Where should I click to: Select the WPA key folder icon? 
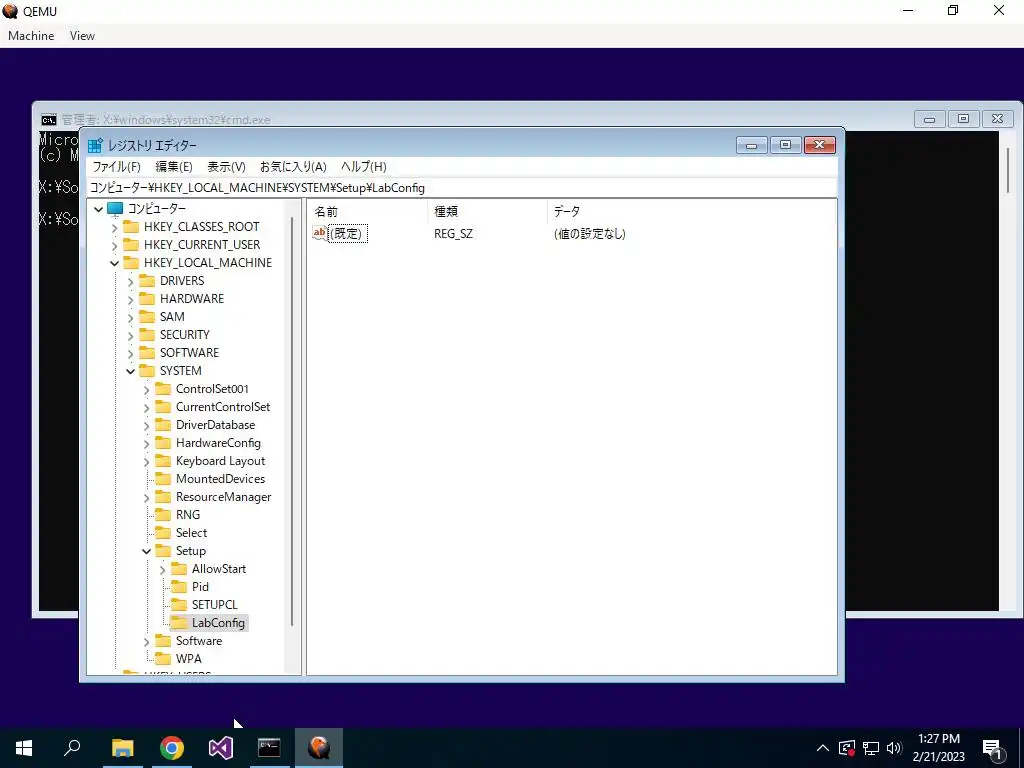click(x=163, y=659)
